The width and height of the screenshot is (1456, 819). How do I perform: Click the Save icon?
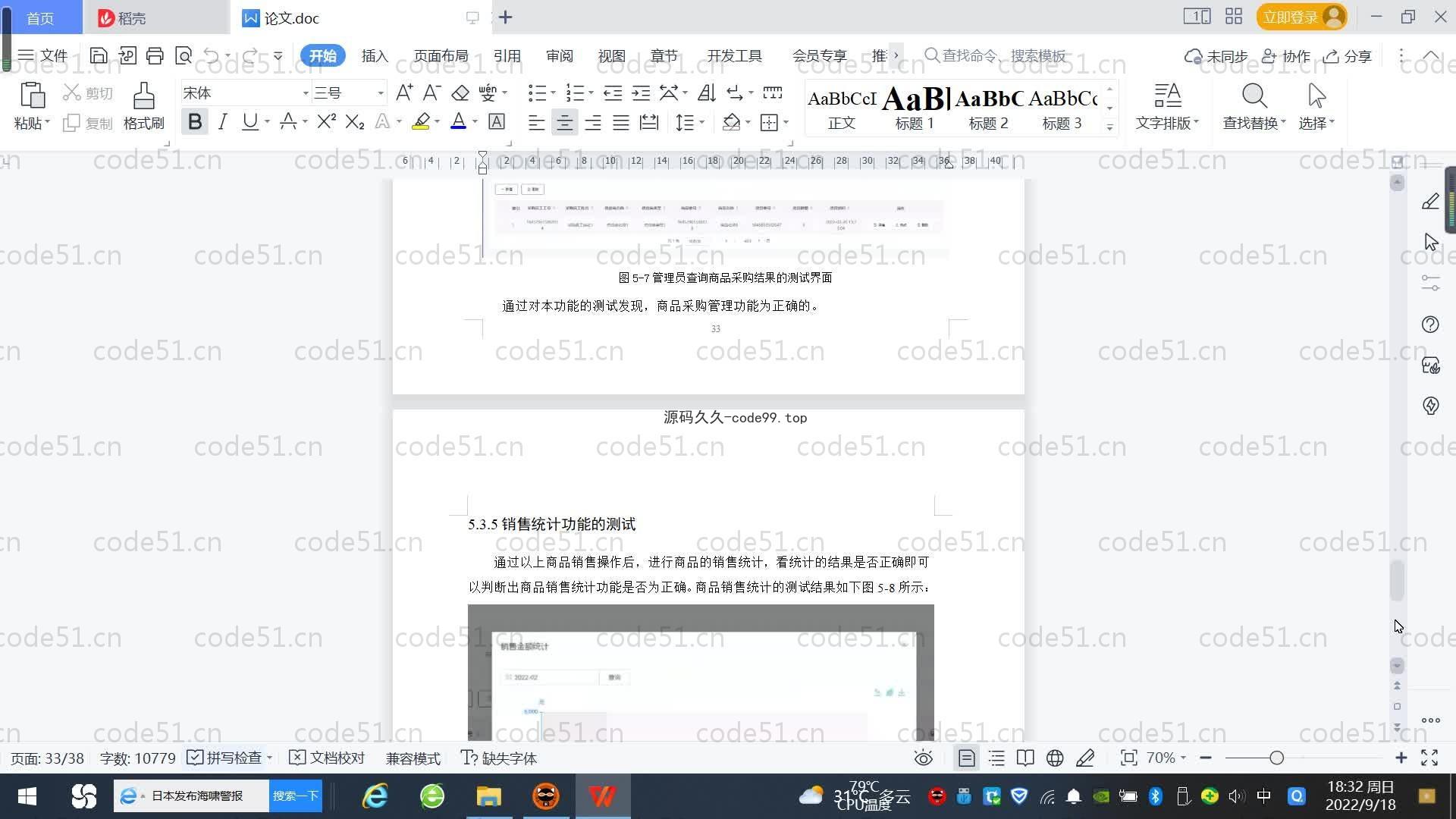pyautogui.click(x=98, y=55)
